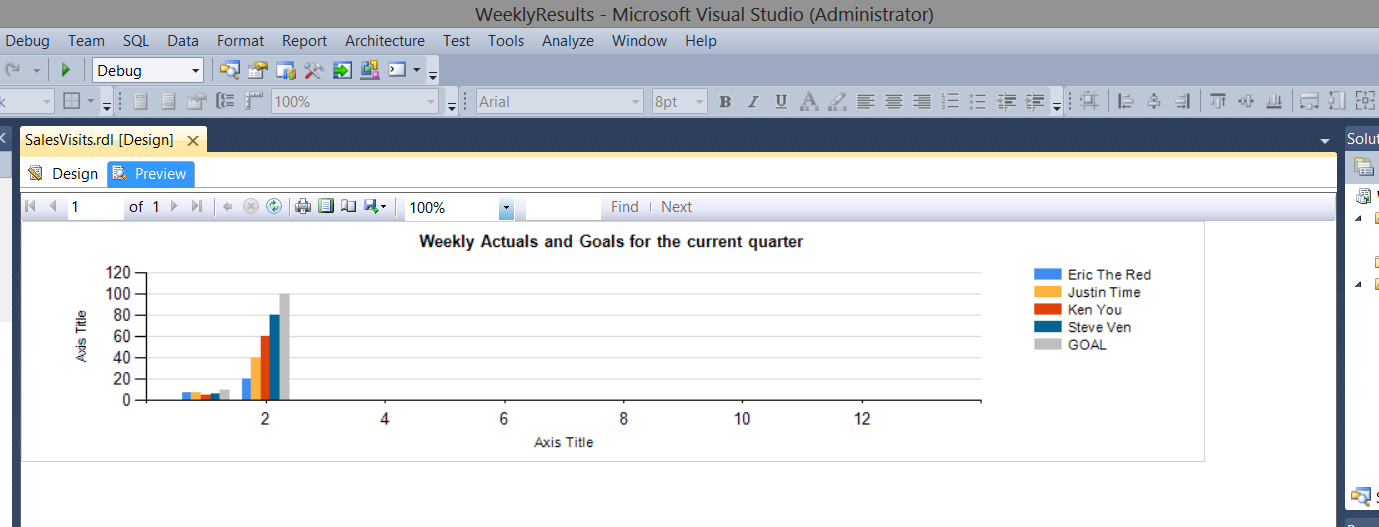Viewport: 1379px width, 527px height.
Task: Switch to the Design tab
Action: click(64, 174)
